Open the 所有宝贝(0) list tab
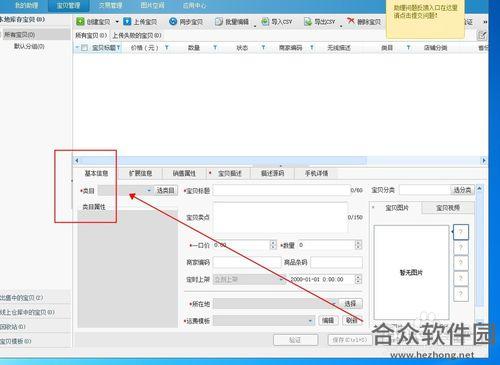 [91, 35]
